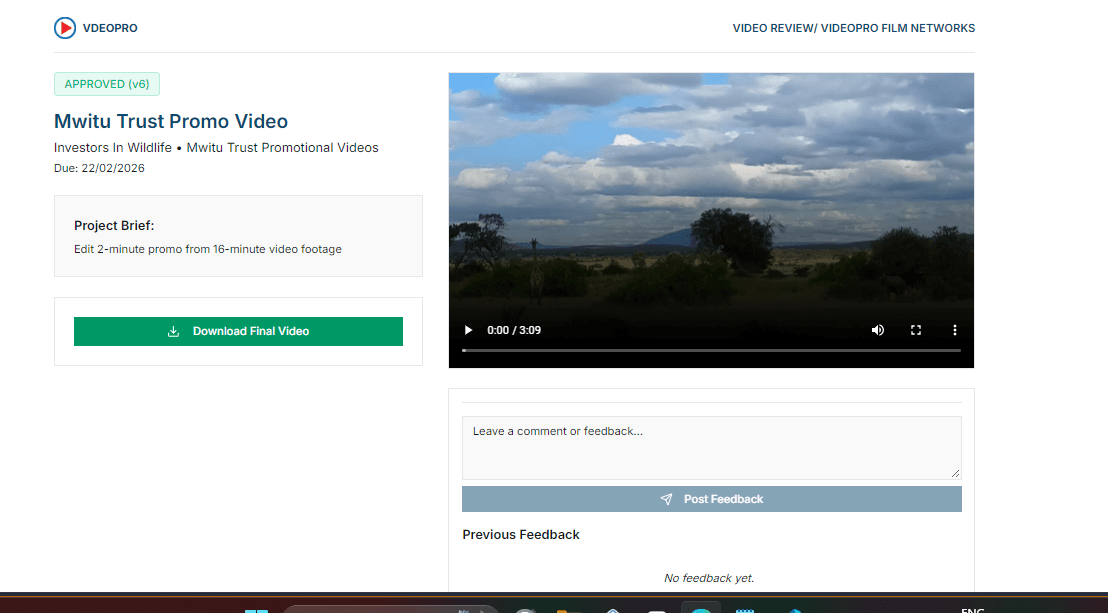1108x613 pixels.
Task: Click 'Investors In Wildlife • Mwitu Trust Promotional Videos' line
Action: tap(216, 148)
